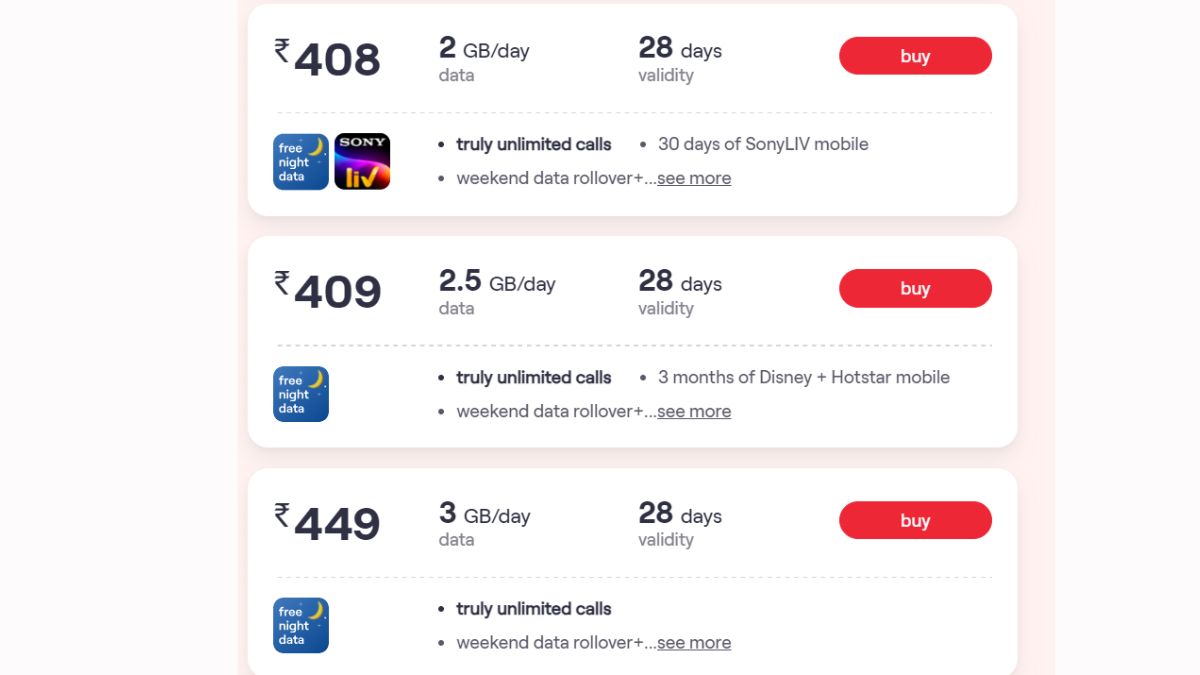Click the ₹409 price heading
The width and height of the screenshot is (1200, 675).
[x=328, y=291]
